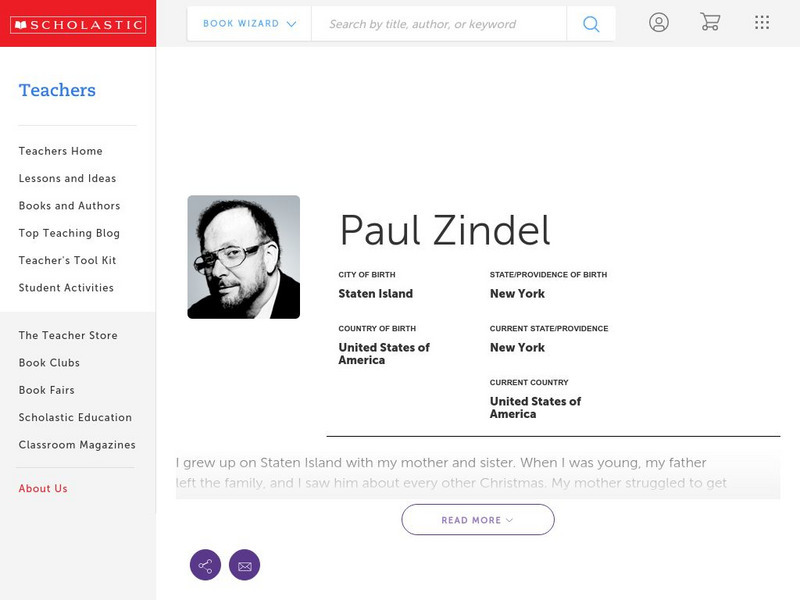800x600 pixels.
Task: Click the Teachers sidebar heading
Action: (x=57, y=90)
